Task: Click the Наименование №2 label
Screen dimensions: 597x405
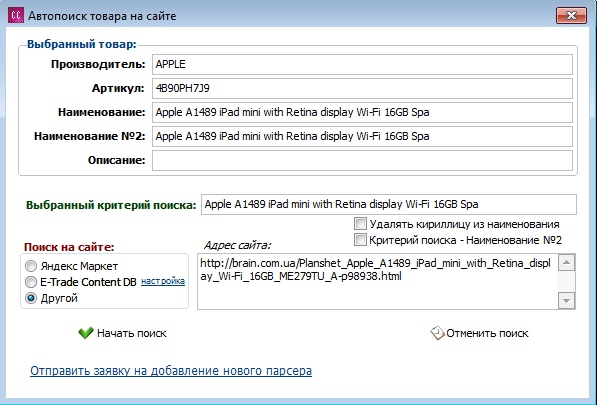Action: (89, 136)
